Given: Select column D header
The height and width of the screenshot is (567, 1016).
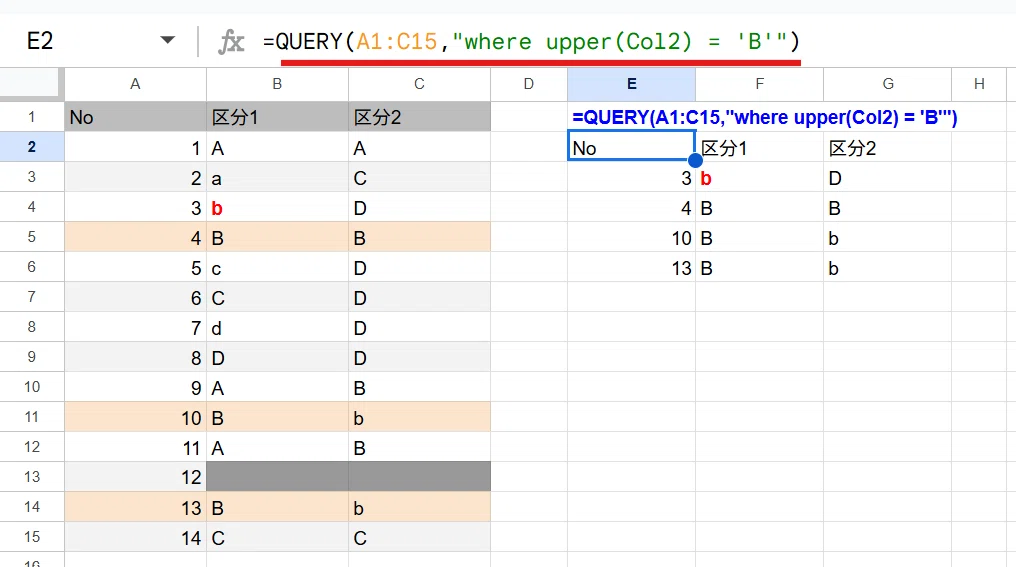Looking at the screenshot, I should click(529, 84).
